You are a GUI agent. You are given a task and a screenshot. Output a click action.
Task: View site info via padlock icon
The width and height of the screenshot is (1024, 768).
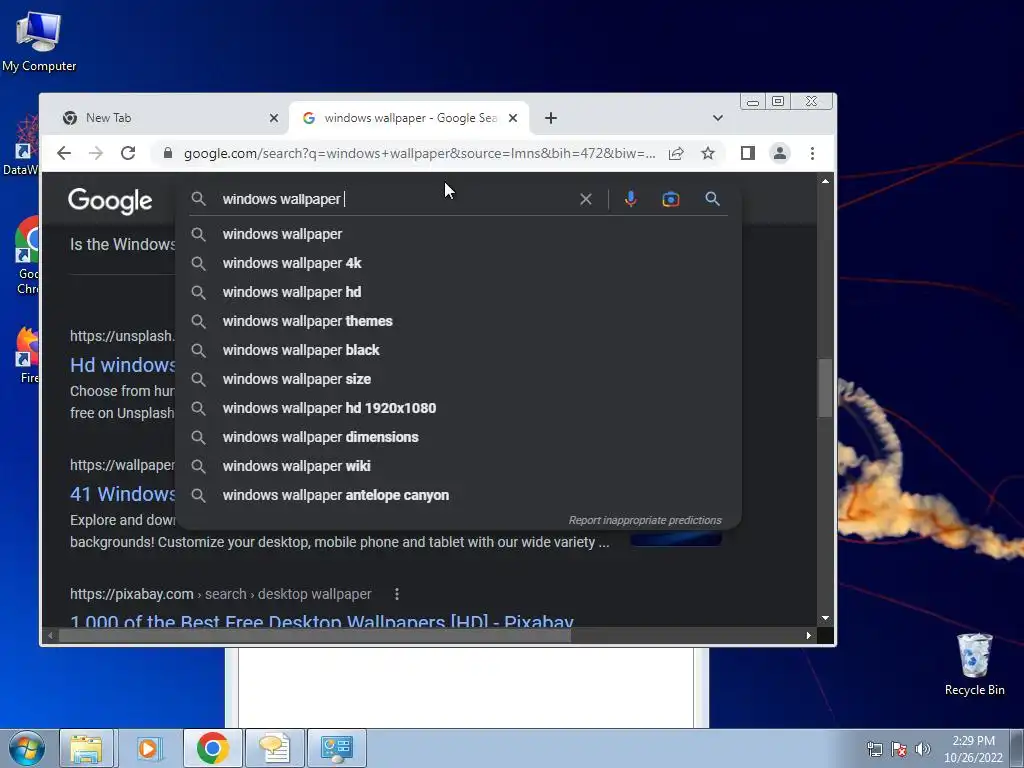pos(168,153)
